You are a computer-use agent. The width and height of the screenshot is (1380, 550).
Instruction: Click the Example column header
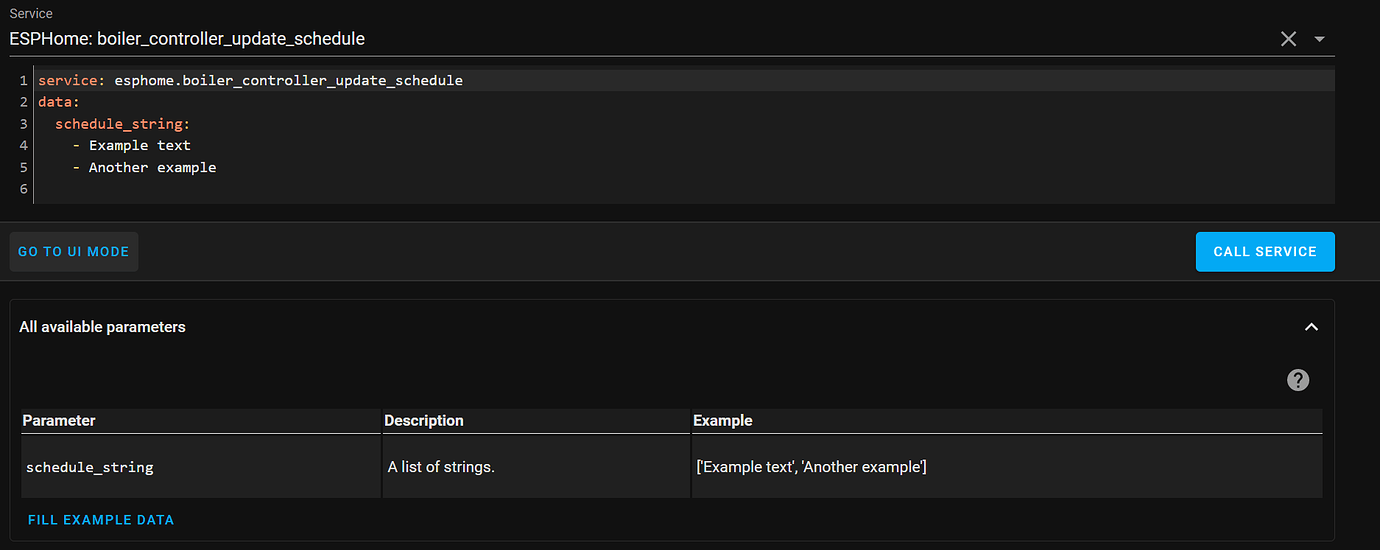point(722,421)
